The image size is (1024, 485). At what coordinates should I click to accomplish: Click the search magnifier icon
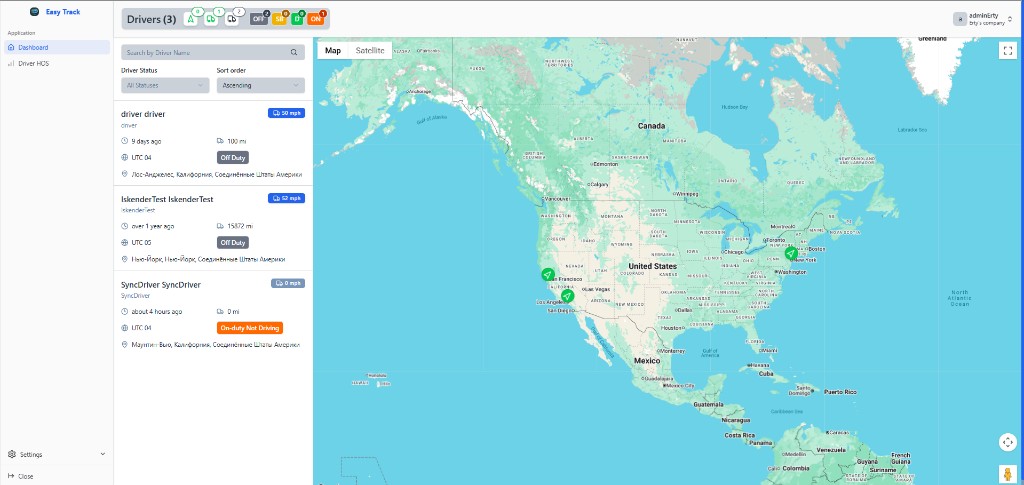click(294, 52)
